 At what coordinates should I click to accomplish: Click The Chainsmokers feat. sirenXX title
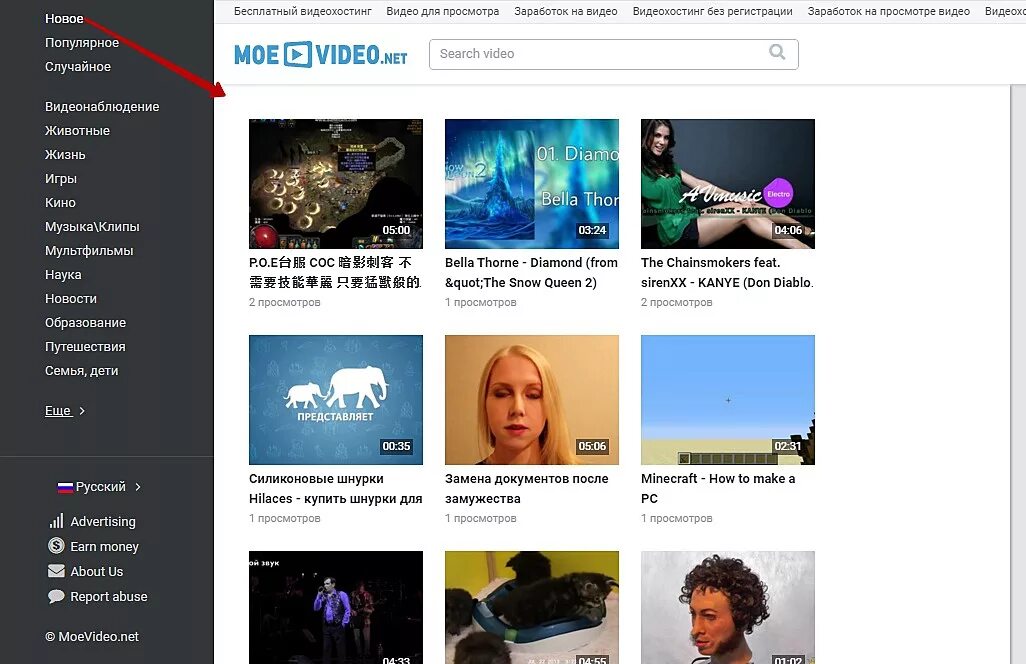coord(727,272)
